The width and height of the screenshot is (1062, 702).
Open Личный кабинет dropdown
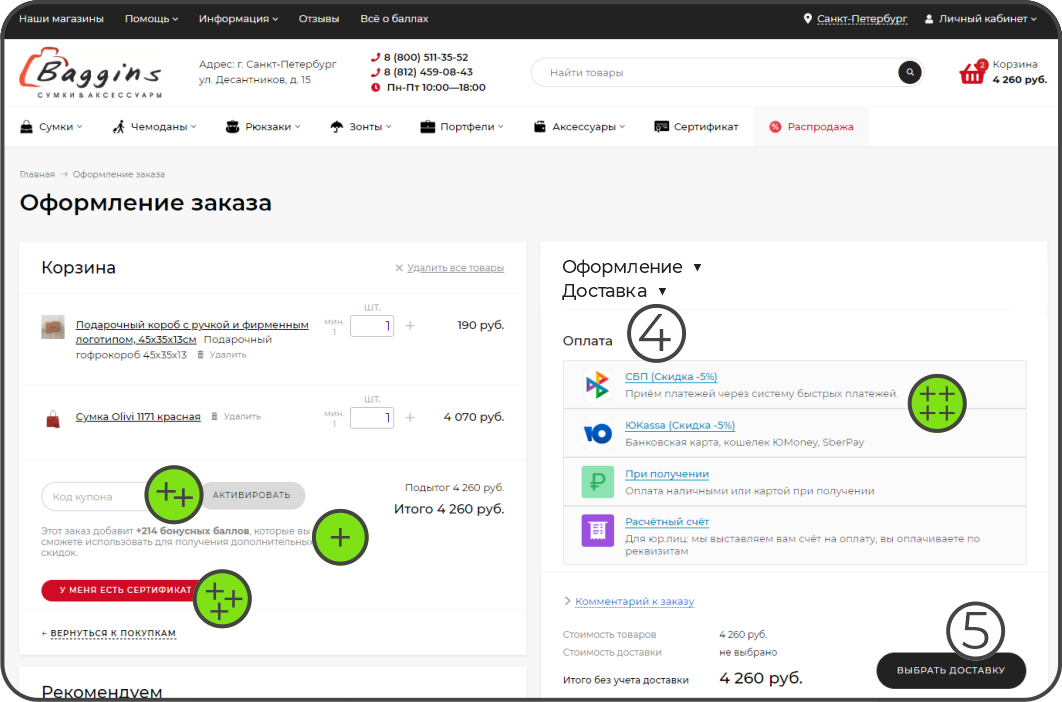980,19
